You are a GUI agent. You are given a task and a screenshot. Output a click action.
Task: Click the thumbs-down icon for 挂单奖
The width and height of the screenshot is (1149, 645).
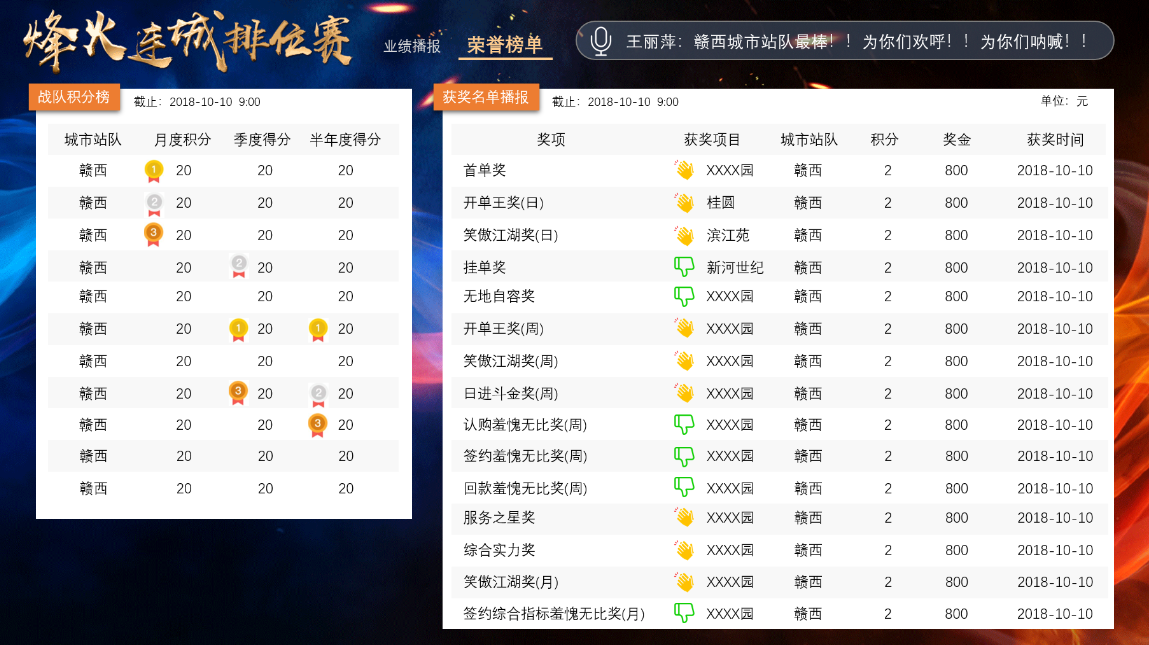[684, 267]
